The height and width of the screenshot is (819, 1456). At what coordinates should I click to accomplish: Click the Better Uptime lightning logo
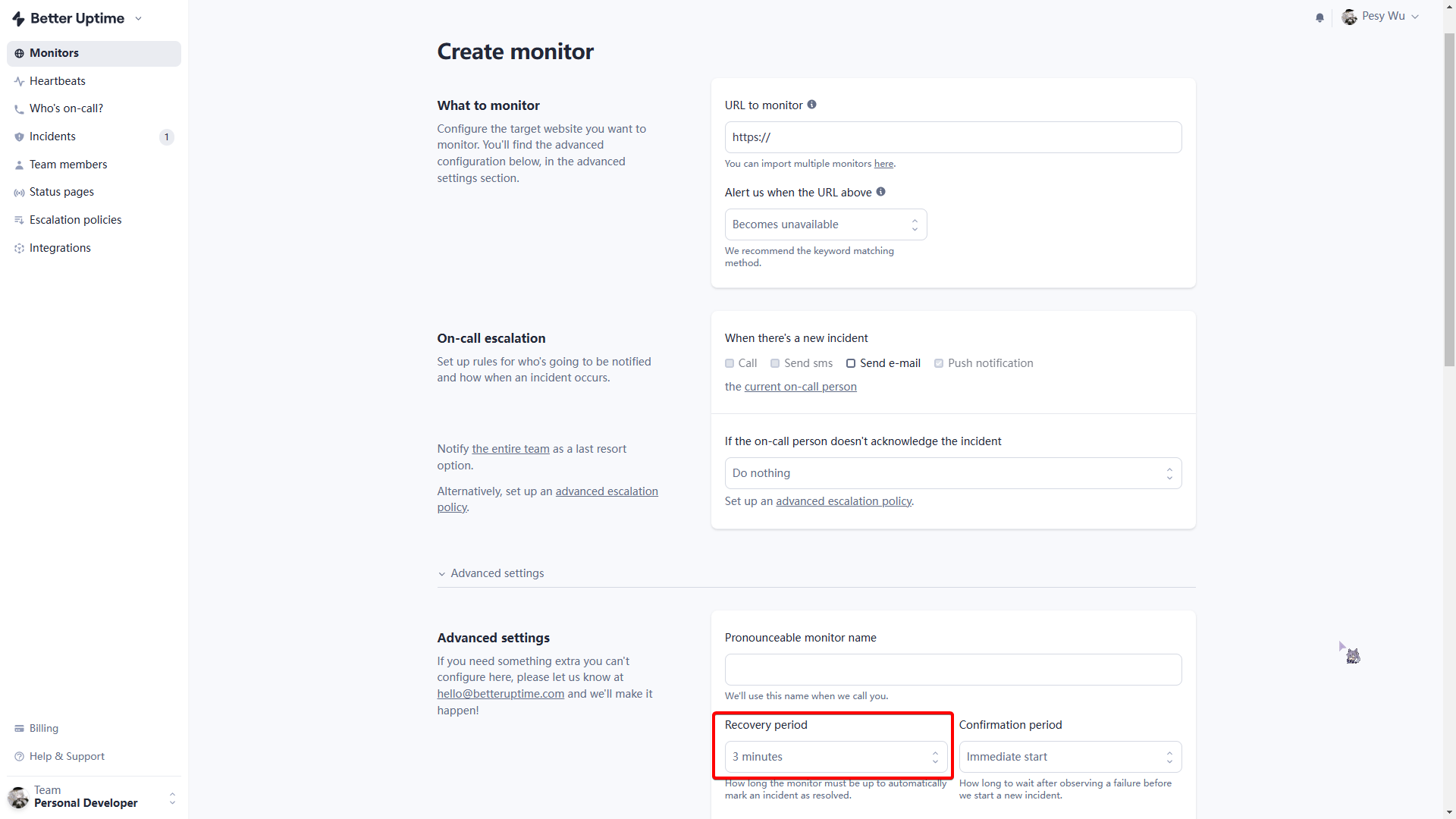(x=18, y=19)
